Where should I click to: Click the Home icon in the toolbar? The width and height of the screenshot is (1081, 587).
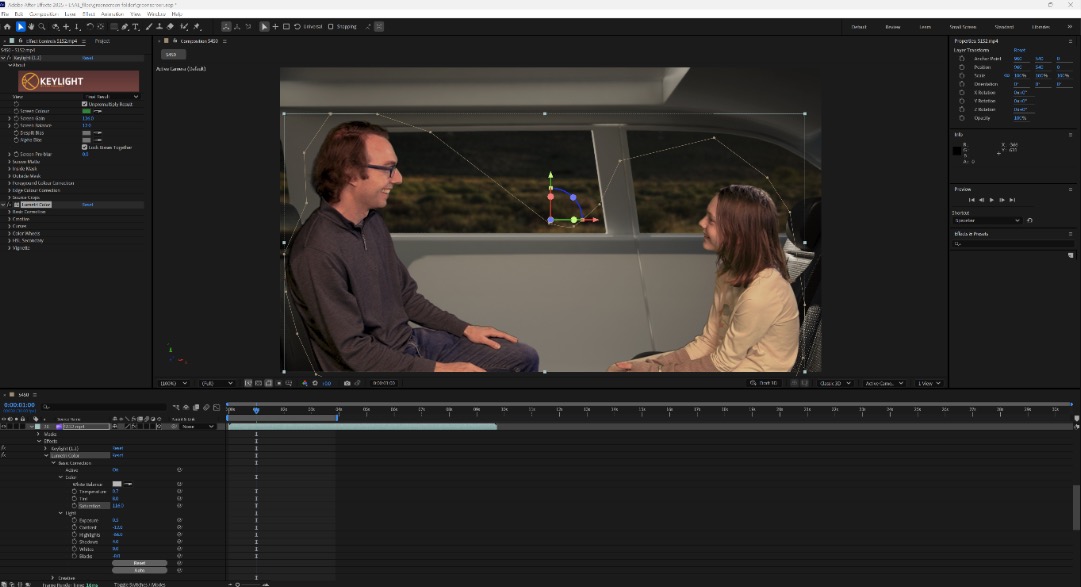click(8, 27)
